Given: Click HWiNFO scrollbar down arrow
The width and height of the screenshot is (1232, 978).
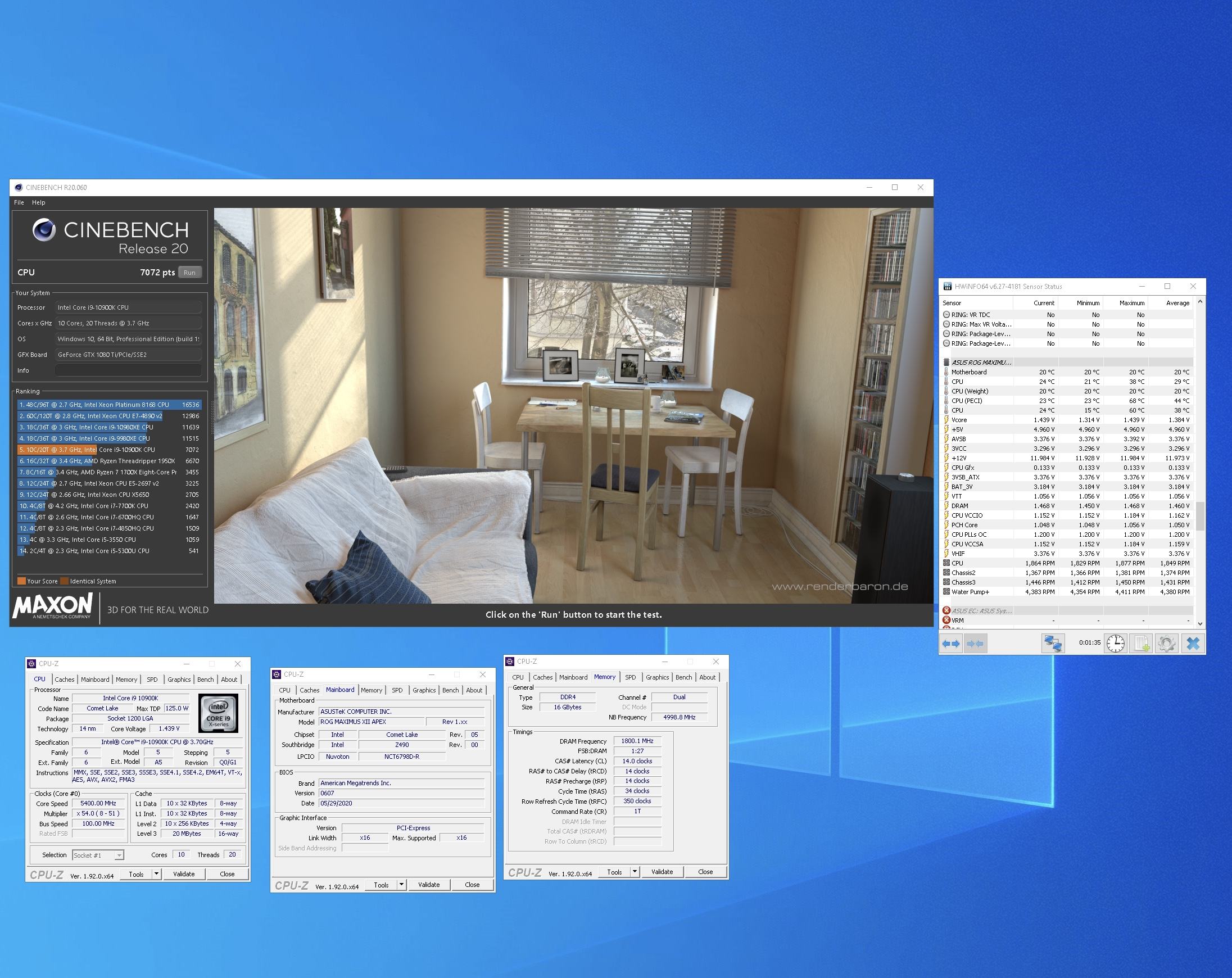Looking at the screenshot, I should (1200, 623).
